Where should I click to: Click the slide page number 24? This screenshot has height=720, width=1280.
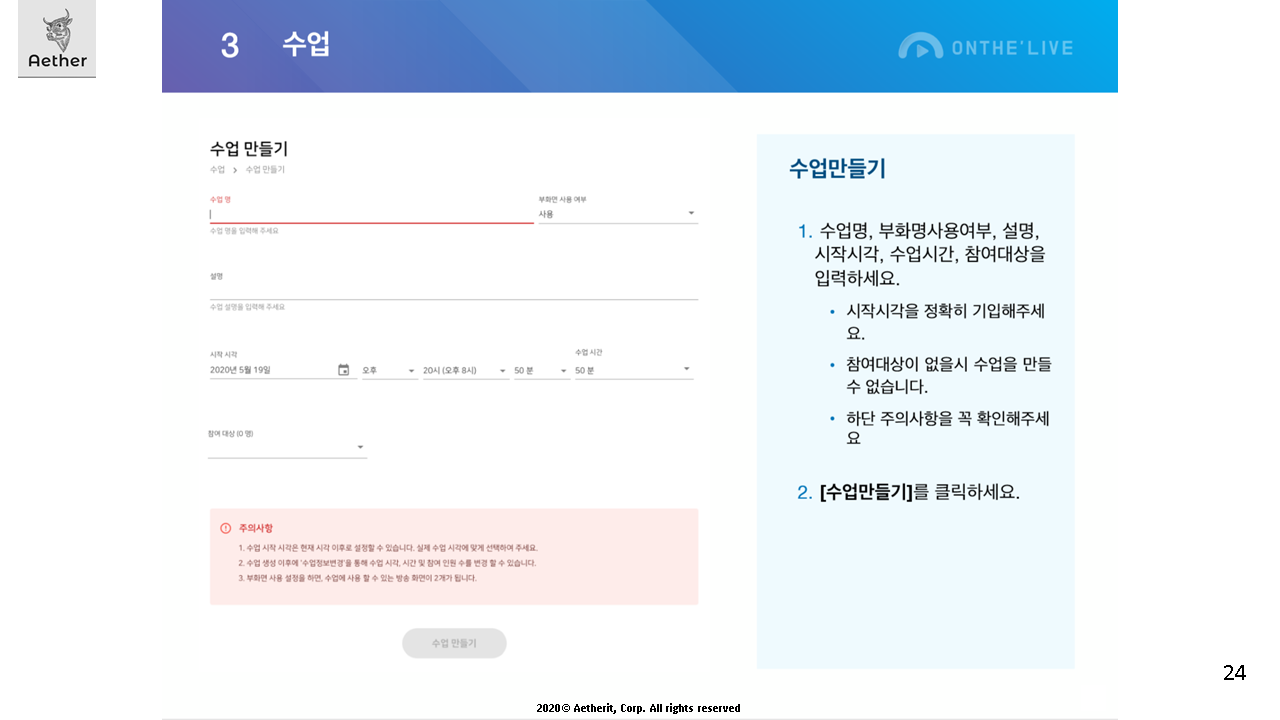click(x=1234, y=673)
